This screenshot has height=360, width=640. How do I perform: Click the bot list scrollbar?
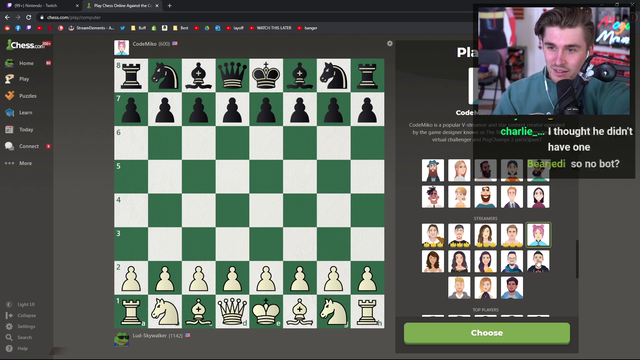[577, 259]
